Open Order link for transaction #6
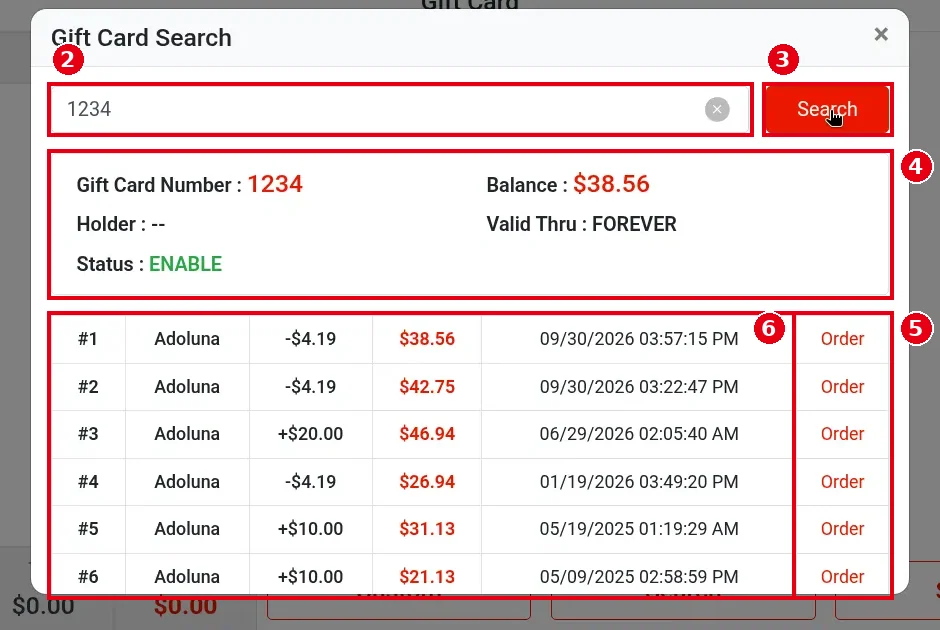This screenshot has width=940, height=630. point(842,577)
